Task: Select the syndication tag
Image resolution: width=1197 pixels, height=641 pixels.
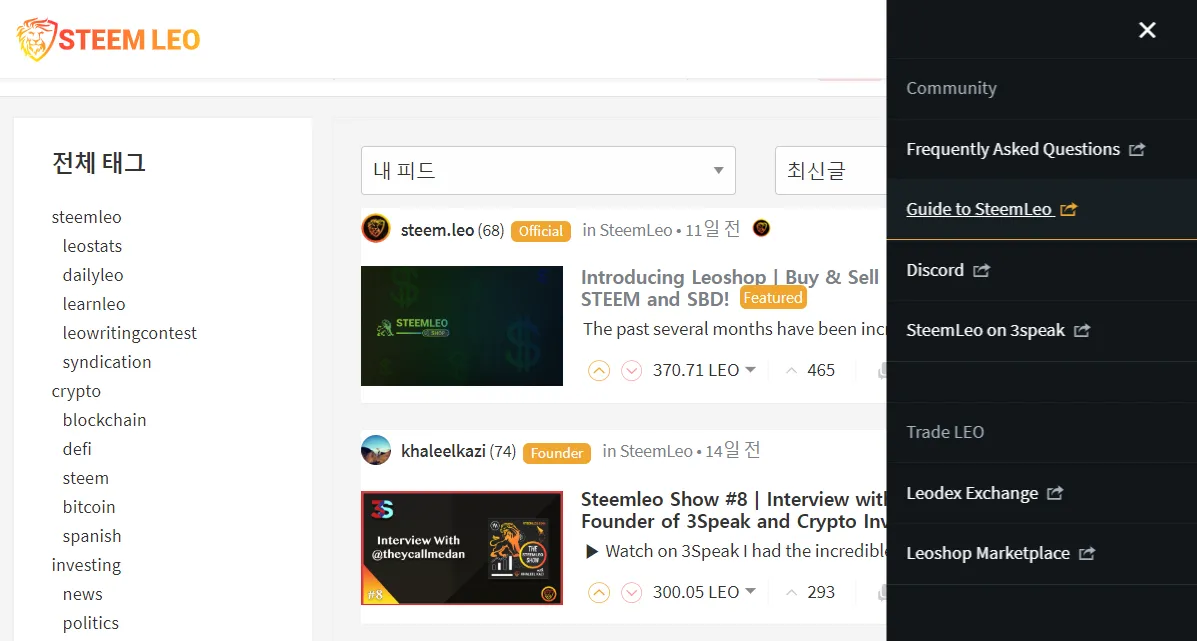Action: pos(107,362)
